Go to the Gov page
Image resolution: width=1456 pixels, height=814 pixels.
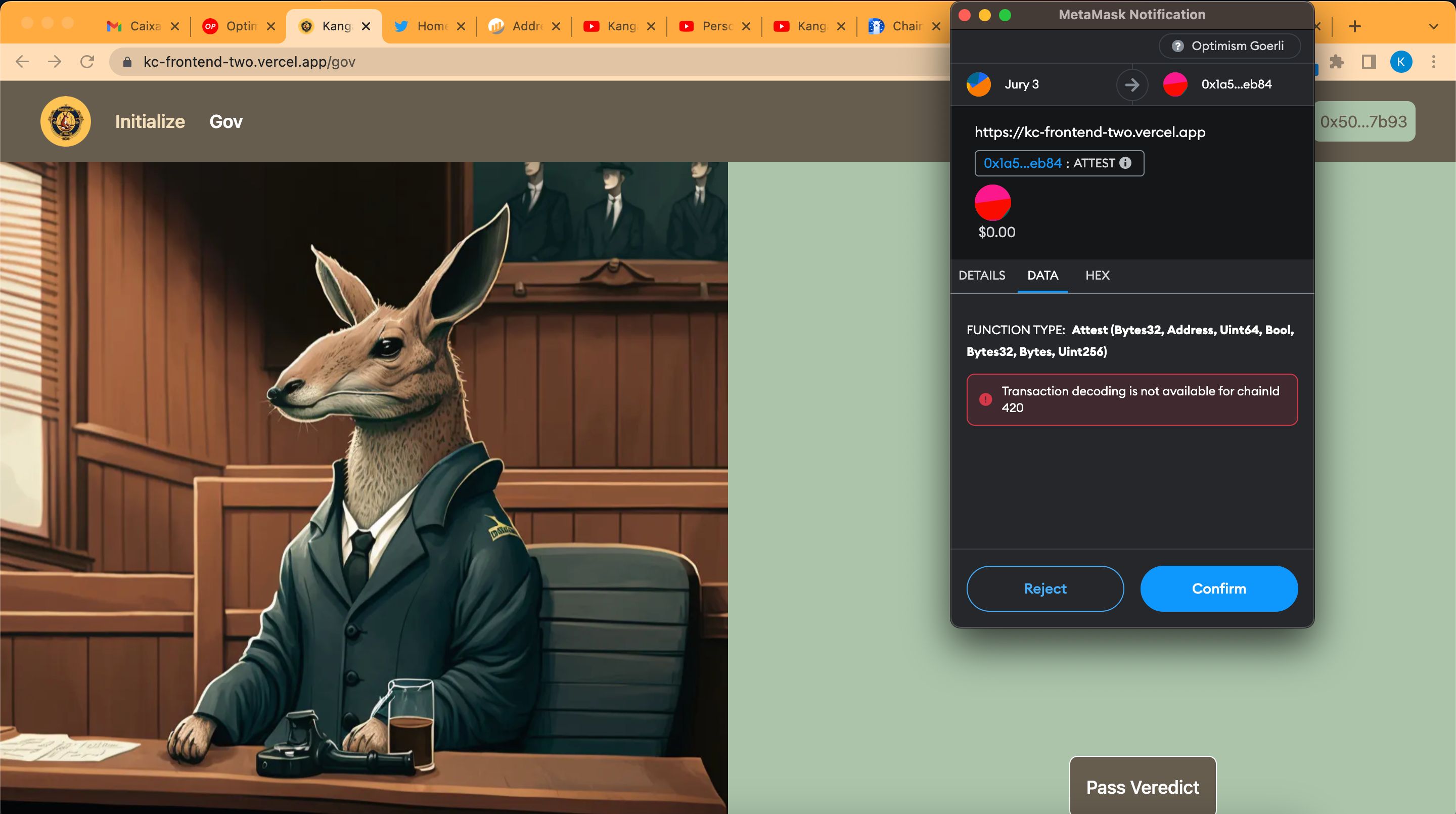226,121
